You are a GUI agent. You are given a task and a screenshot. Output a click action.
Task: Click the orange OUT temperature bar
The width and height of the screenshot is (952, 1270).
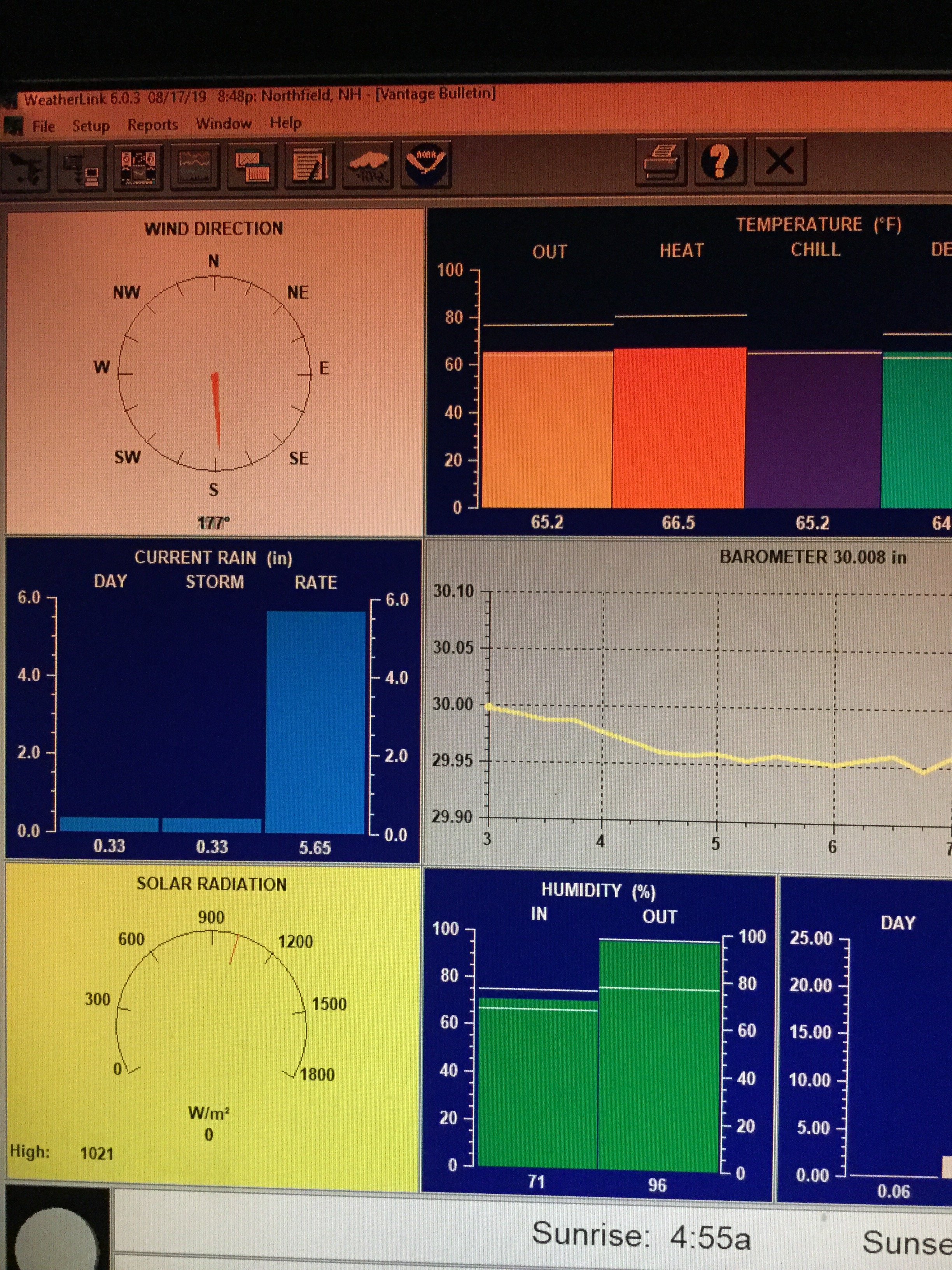coord(548,430)
